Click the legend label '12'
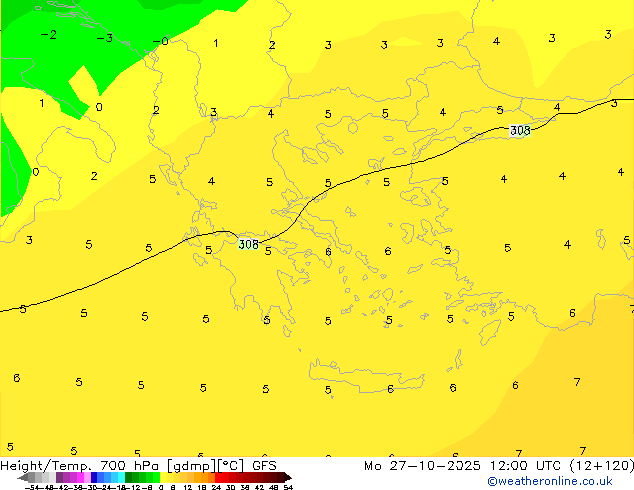 click(188, 487)
